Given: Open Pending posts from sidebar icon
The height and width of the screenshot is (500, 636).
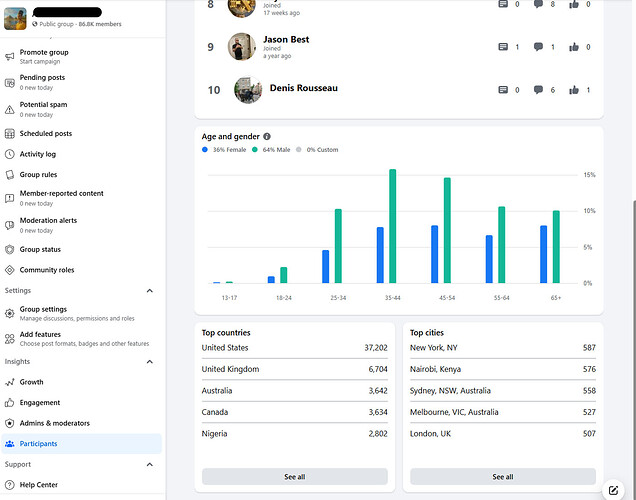Looking at the screenshot, I should pyautogui.click(x=10, y=82).
